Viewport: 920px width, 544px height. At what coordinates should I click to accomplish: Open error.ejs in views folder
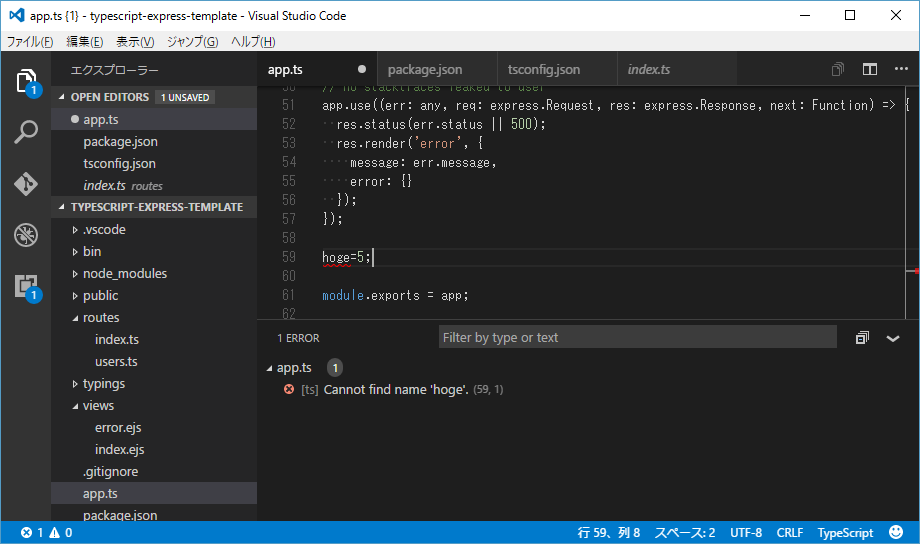coord(154,427)
